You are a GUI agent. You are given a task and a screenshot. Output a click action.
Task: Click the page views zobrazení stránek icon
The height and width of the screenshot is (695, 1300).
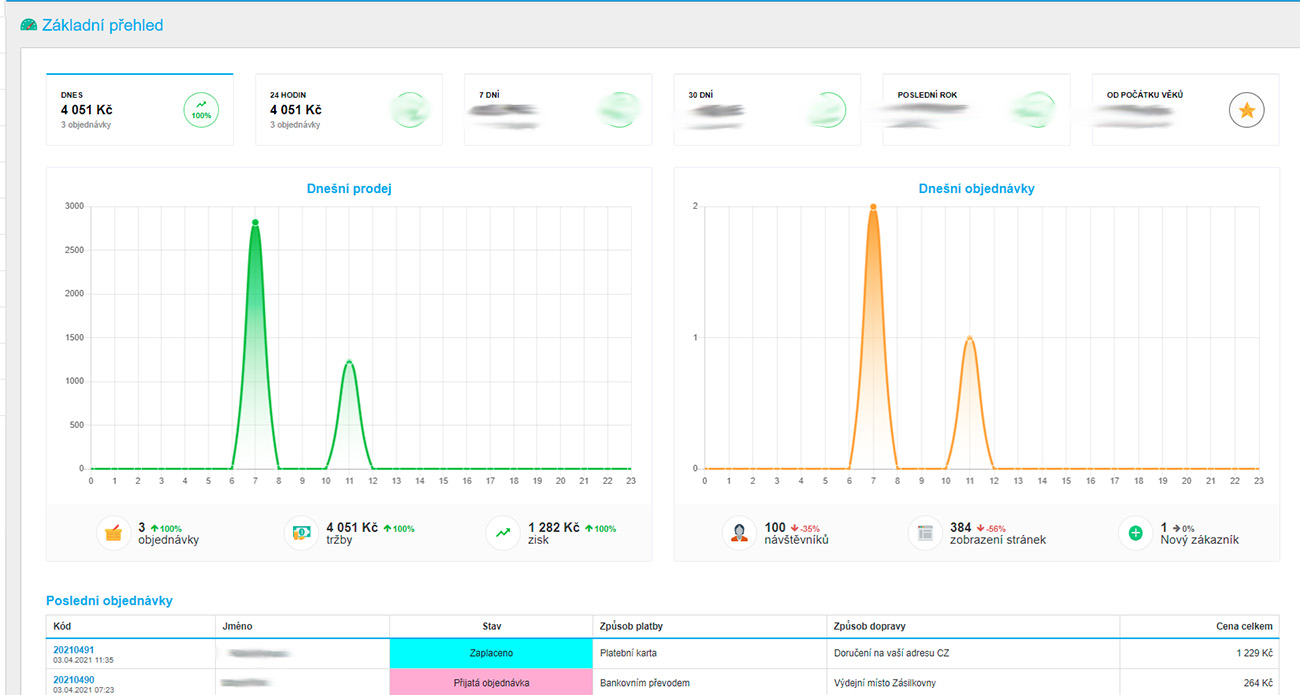pyautogui.click(x=925, y=533)
